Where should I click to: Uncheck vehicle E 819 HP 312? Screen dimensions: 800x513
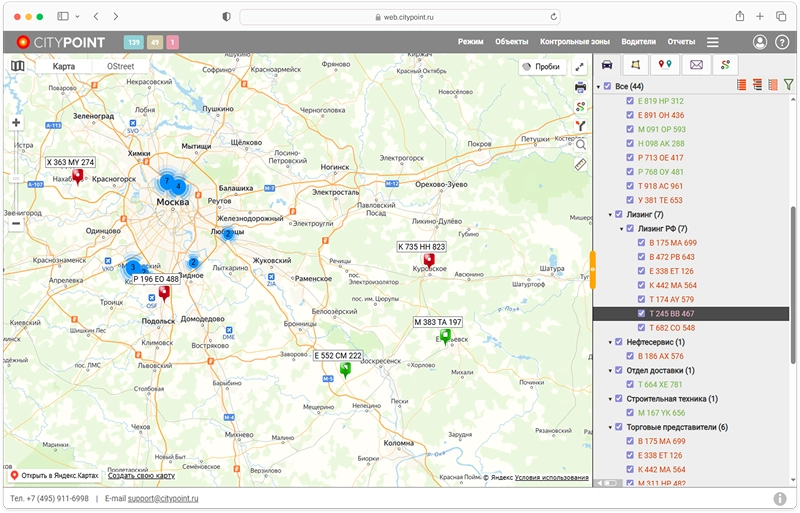point(630,101)
